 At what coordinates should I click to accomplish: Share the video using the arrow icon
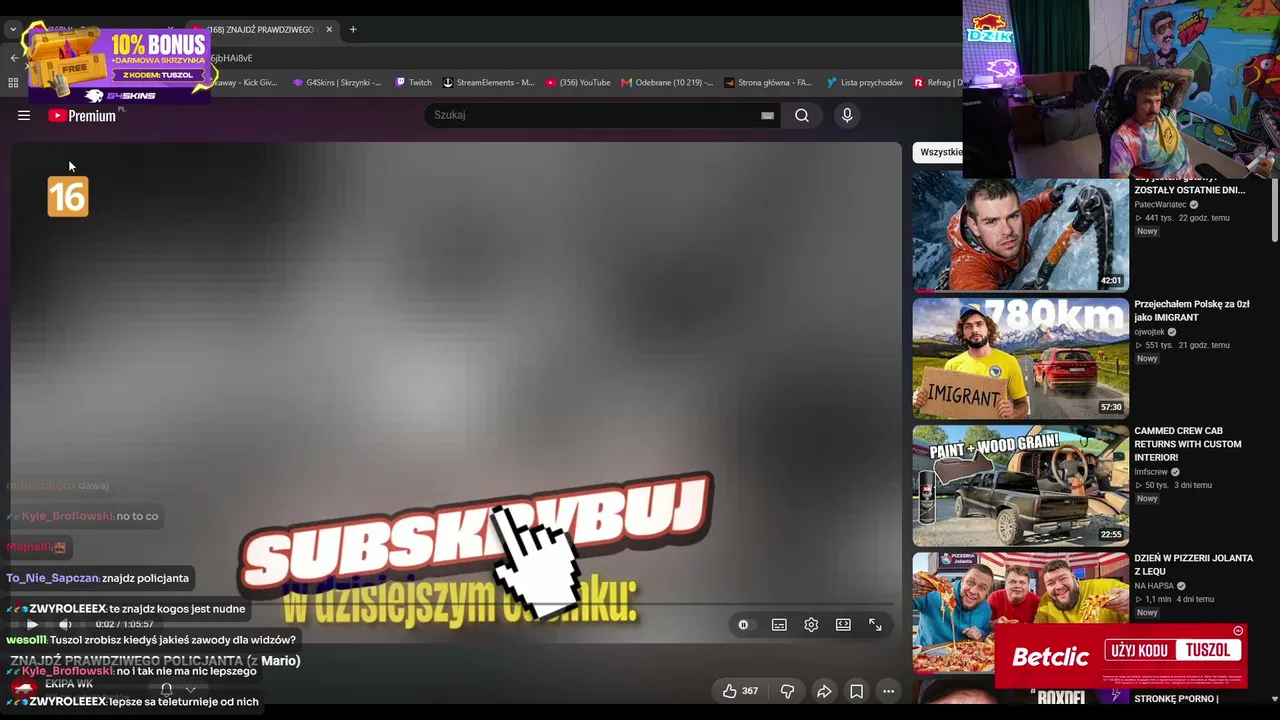point(824,691)
